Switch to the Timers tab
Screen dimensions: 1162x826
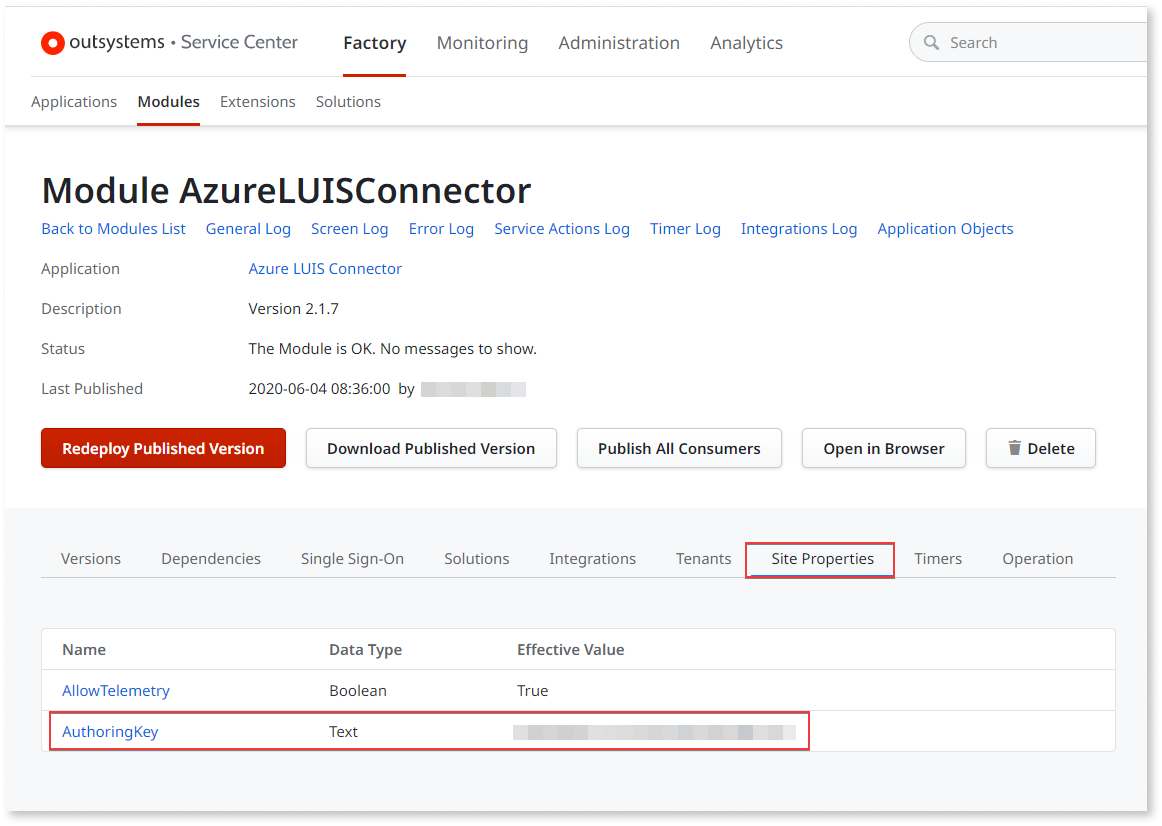(x=937, y=558)
